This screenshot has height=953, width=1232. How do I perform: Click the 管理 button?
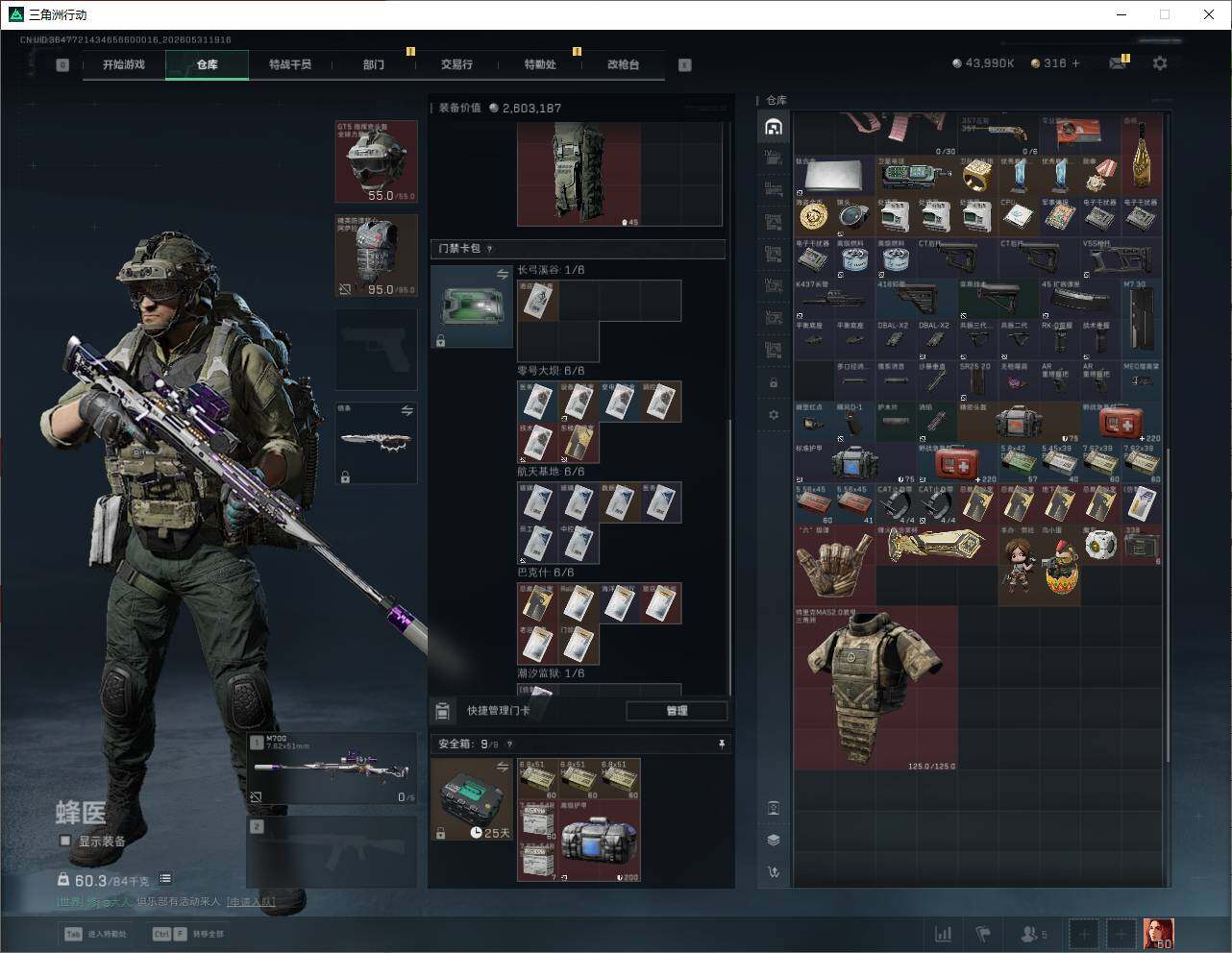point(677,711)
